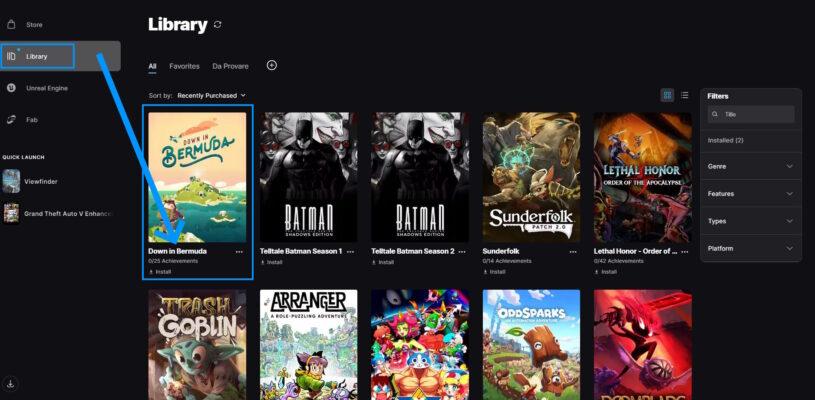Open the Unreal Engine sidebar entry
The image size is (815, 400).
(x=37, y=88)
